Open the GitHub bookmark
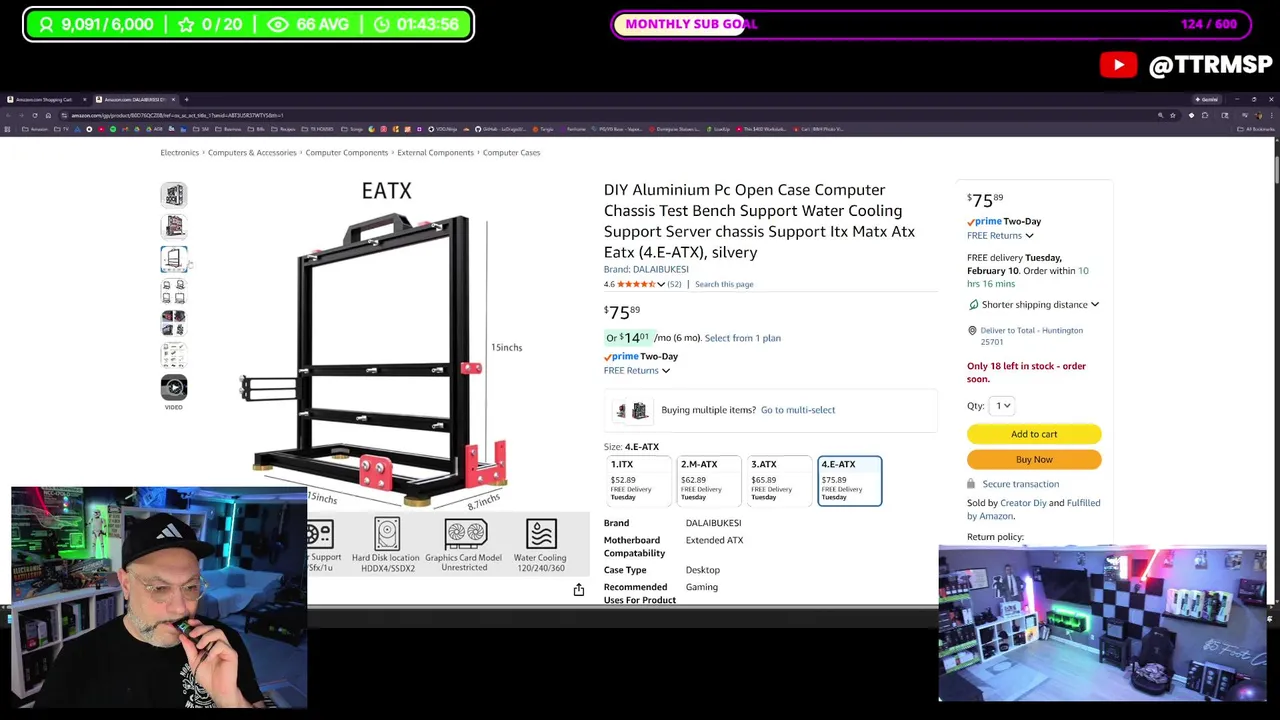This screenshot has height=720, width=1280. pyautogui.click(x=501, y=129)
